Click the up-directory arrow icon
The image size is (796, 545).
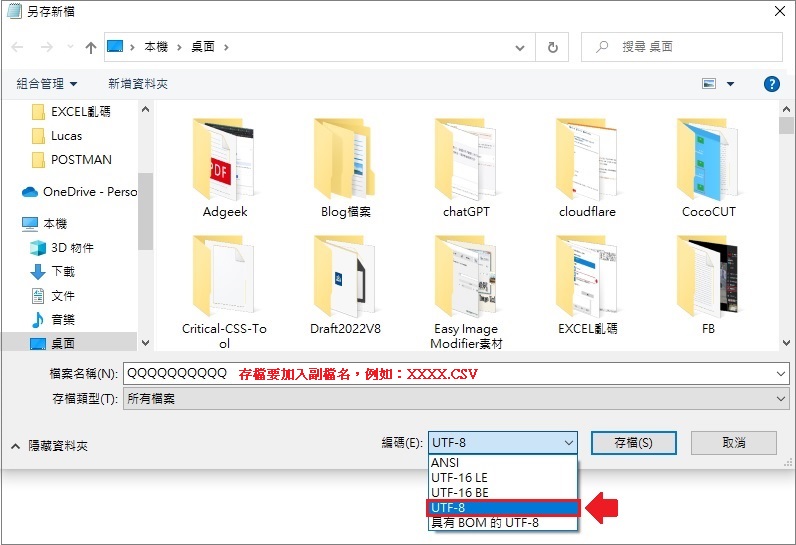91,47
